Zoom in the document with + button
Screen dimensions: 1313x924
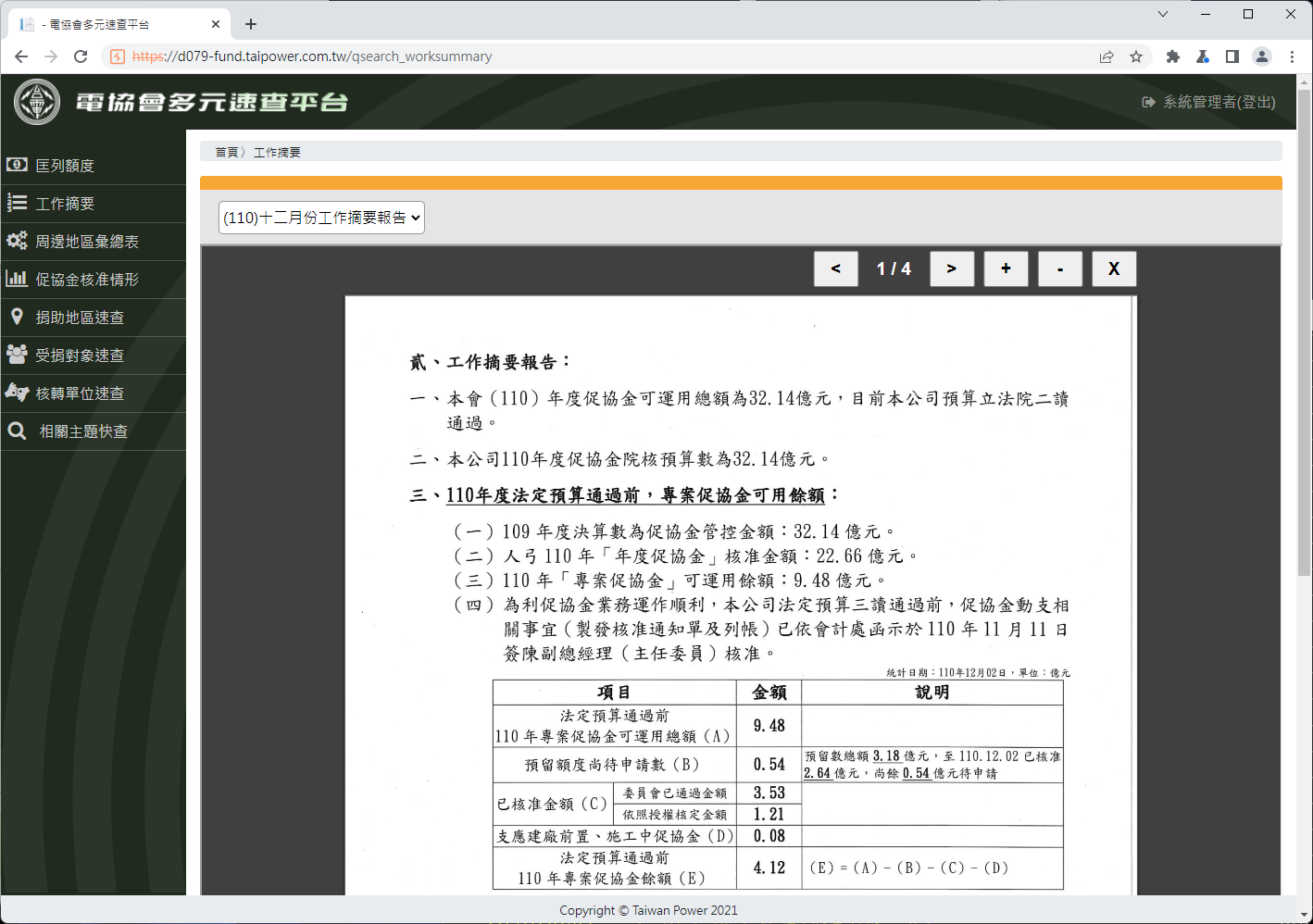1007,268
